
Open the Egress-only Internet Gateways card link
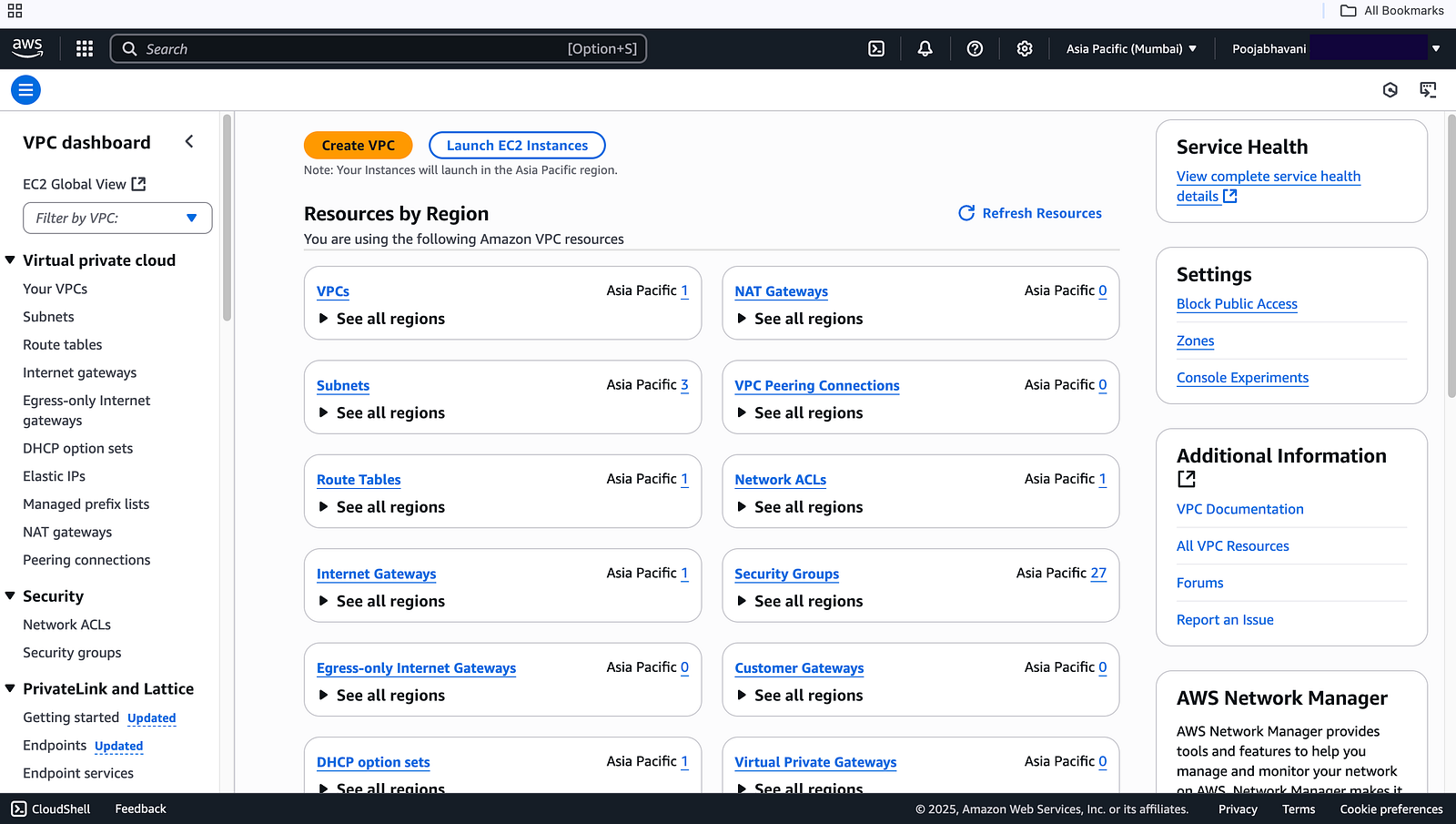pyautogui.click(x=416, y=668)
